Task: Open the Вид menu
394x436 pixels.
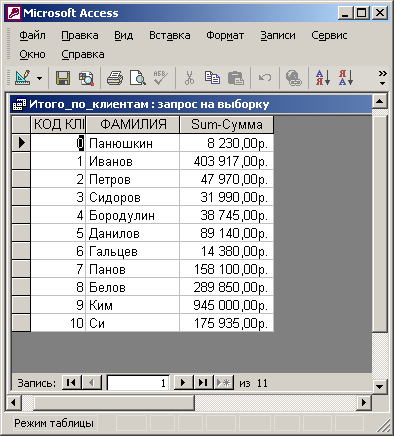Action: pyautogui.click(x=124, y=35)
